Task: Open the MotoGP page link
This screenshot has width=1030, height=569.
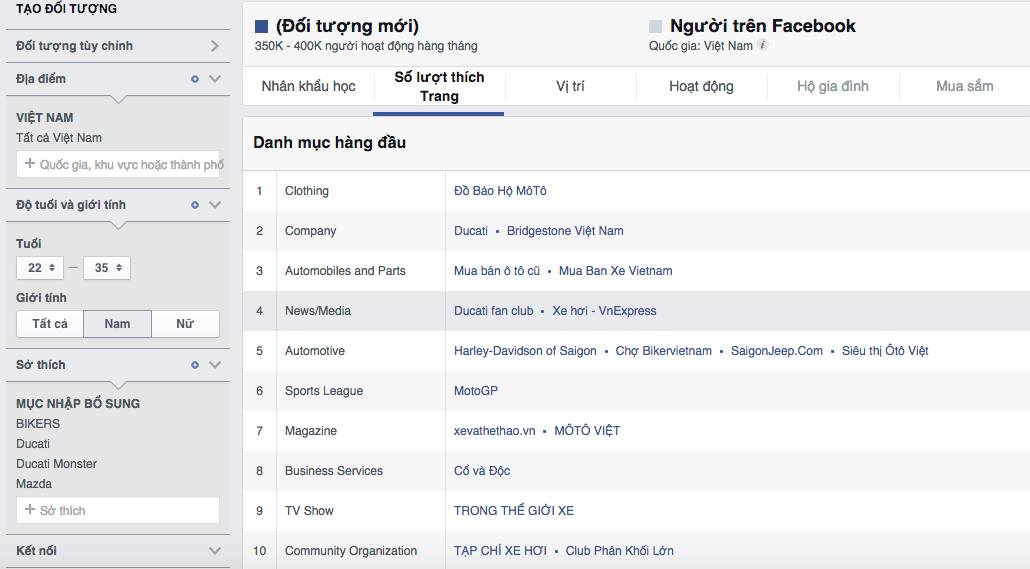Action: pos(476,391)
